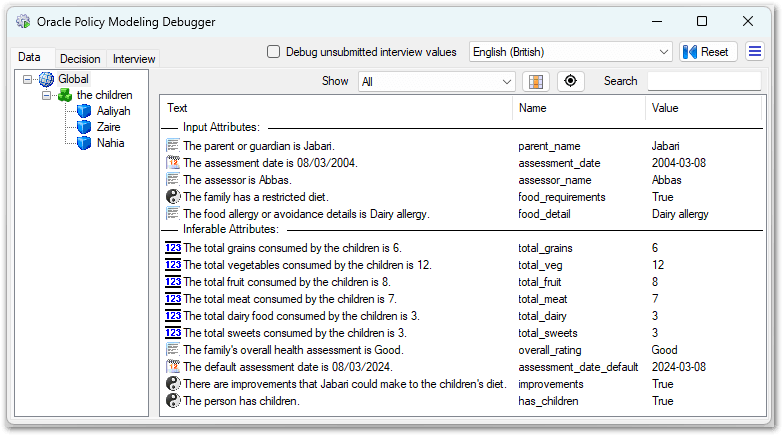Sort by the Name column header
The width and height of the screenshot is (783, 436).
pyautogui.click(x=579, y=108)
